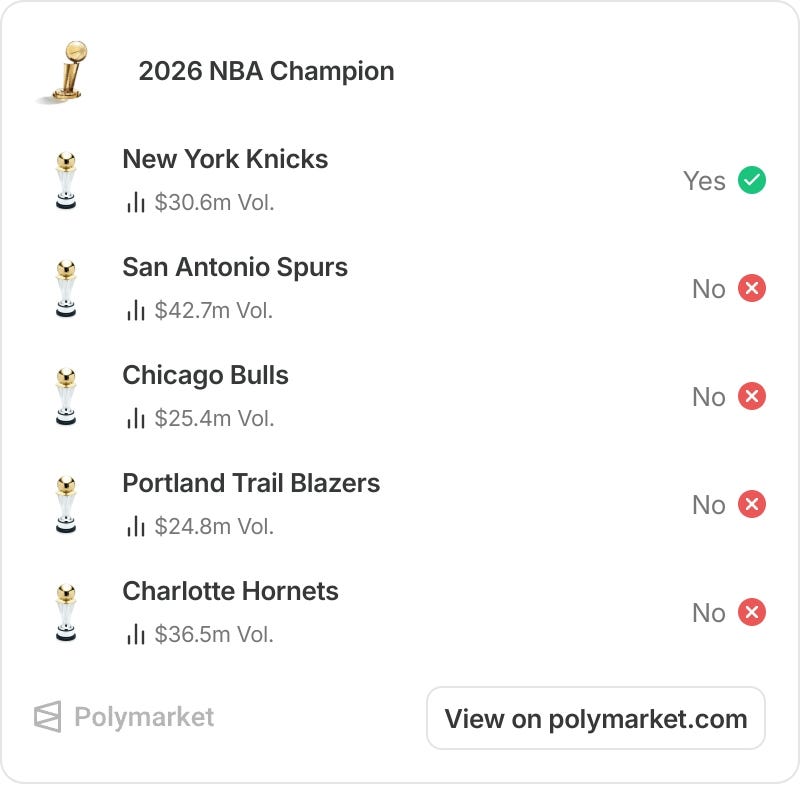This screenshot has height=792, width=800.
Task: Click the trophy icon beside San Antonio Spurs
Action: [66, 289]
